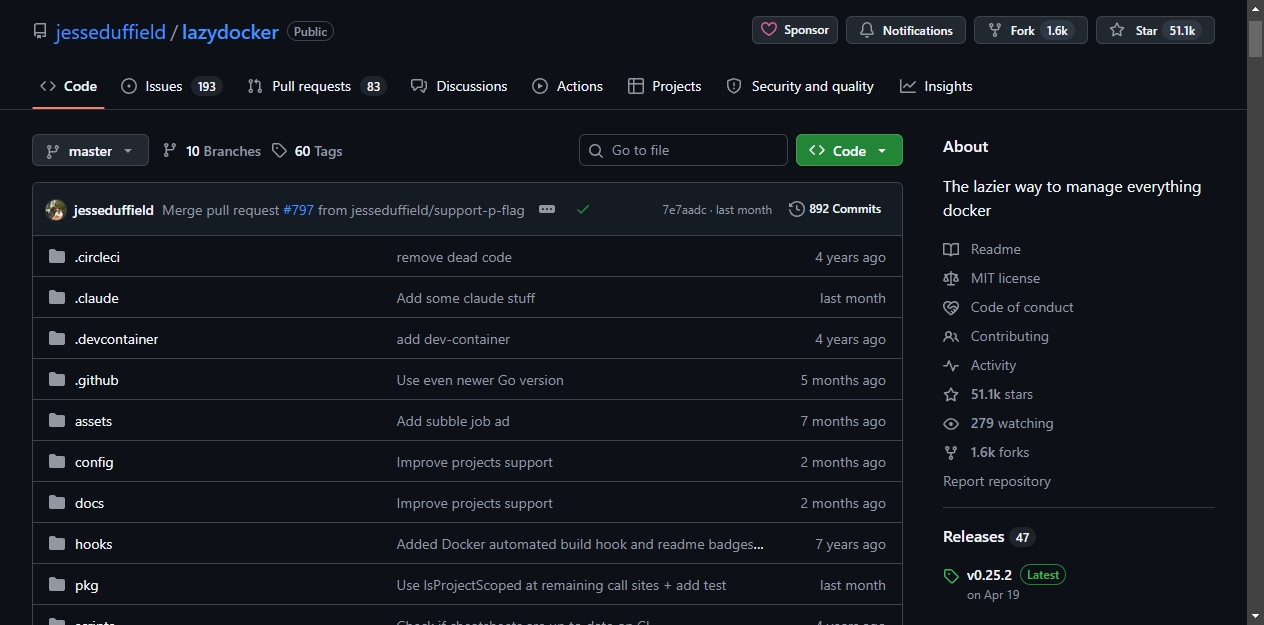
Task: Star the repository with the Star button
Action: pyautogui.click(x=1155, y=30)
